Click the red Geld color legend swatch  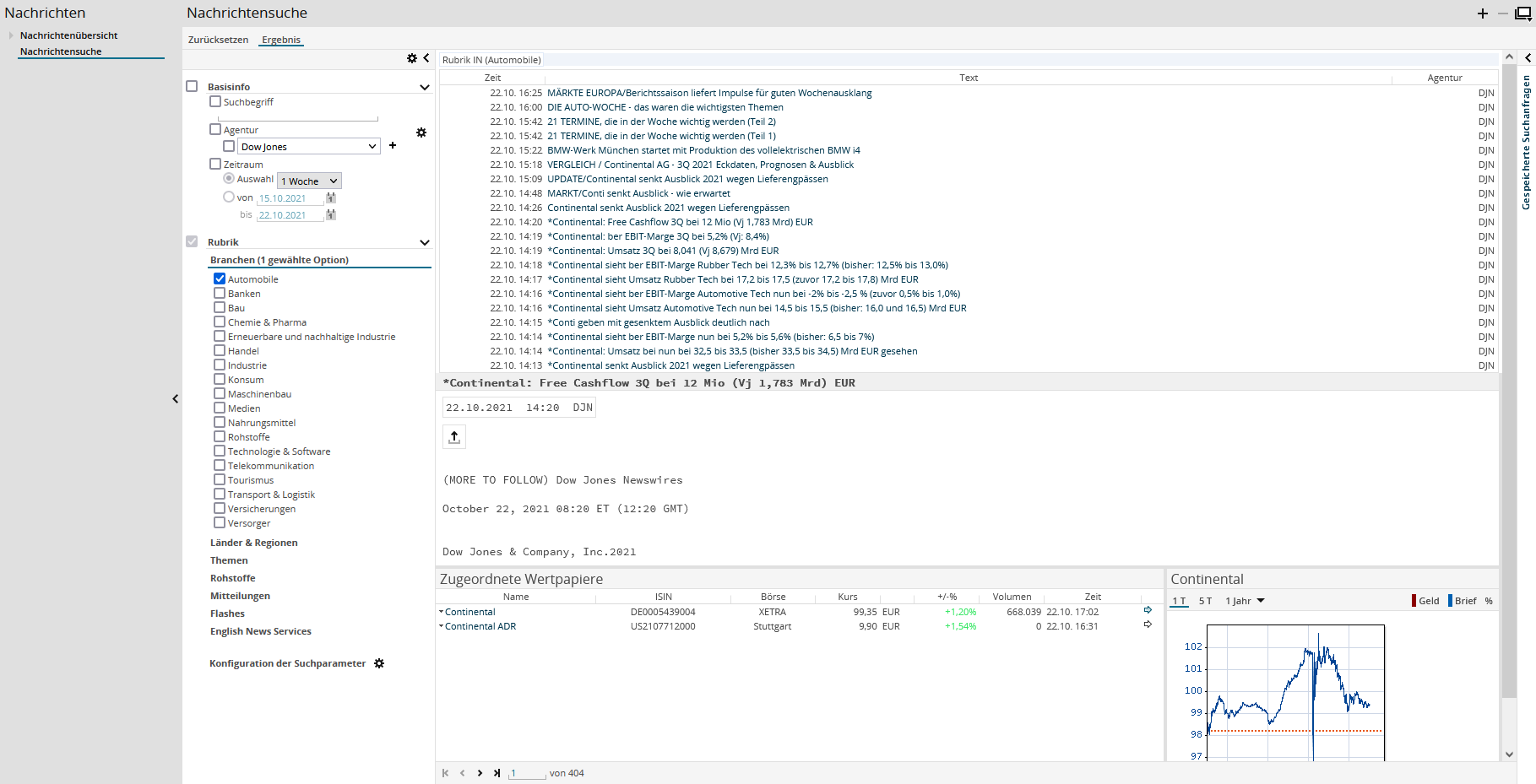(1414, 601)
